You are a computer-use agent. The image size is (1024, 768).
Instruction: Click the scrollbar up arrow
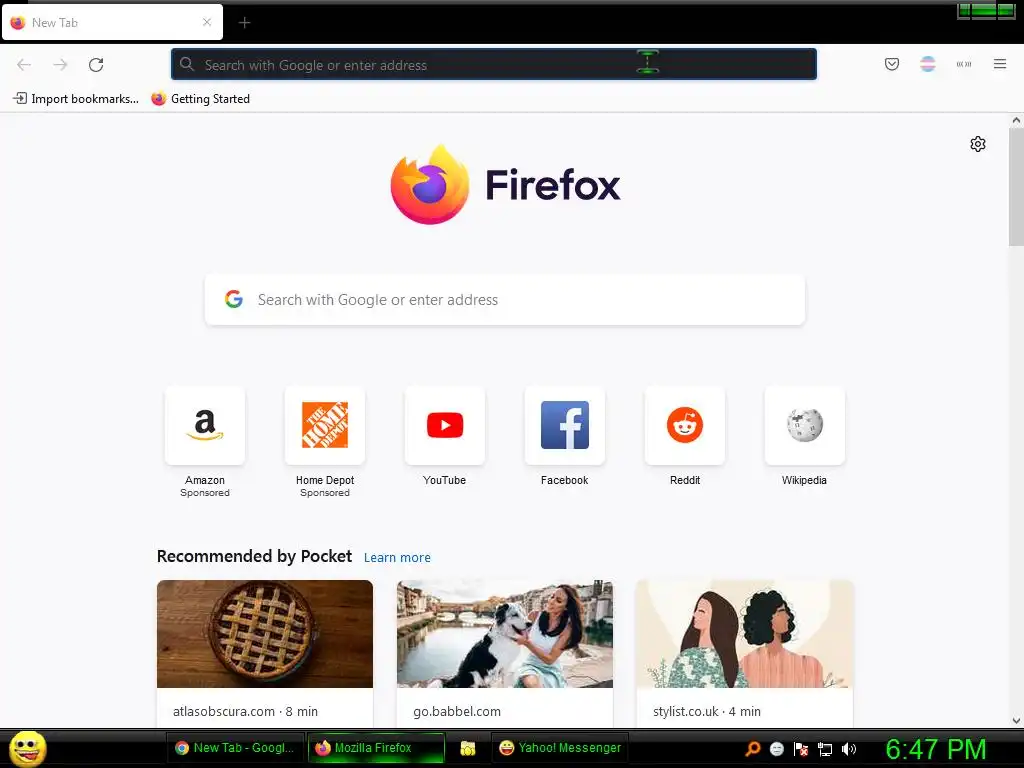1016,120
